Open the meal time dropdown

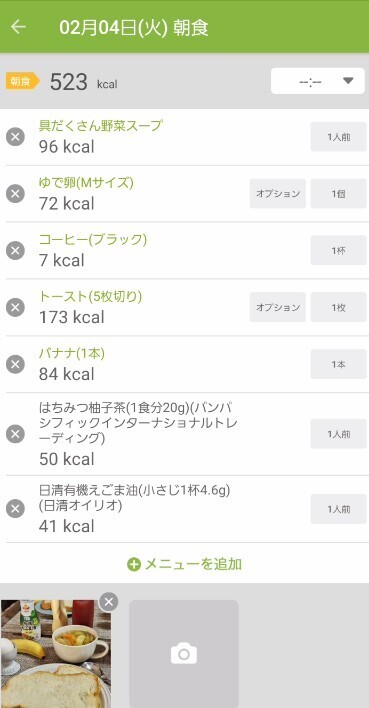[x=318, y=81]
